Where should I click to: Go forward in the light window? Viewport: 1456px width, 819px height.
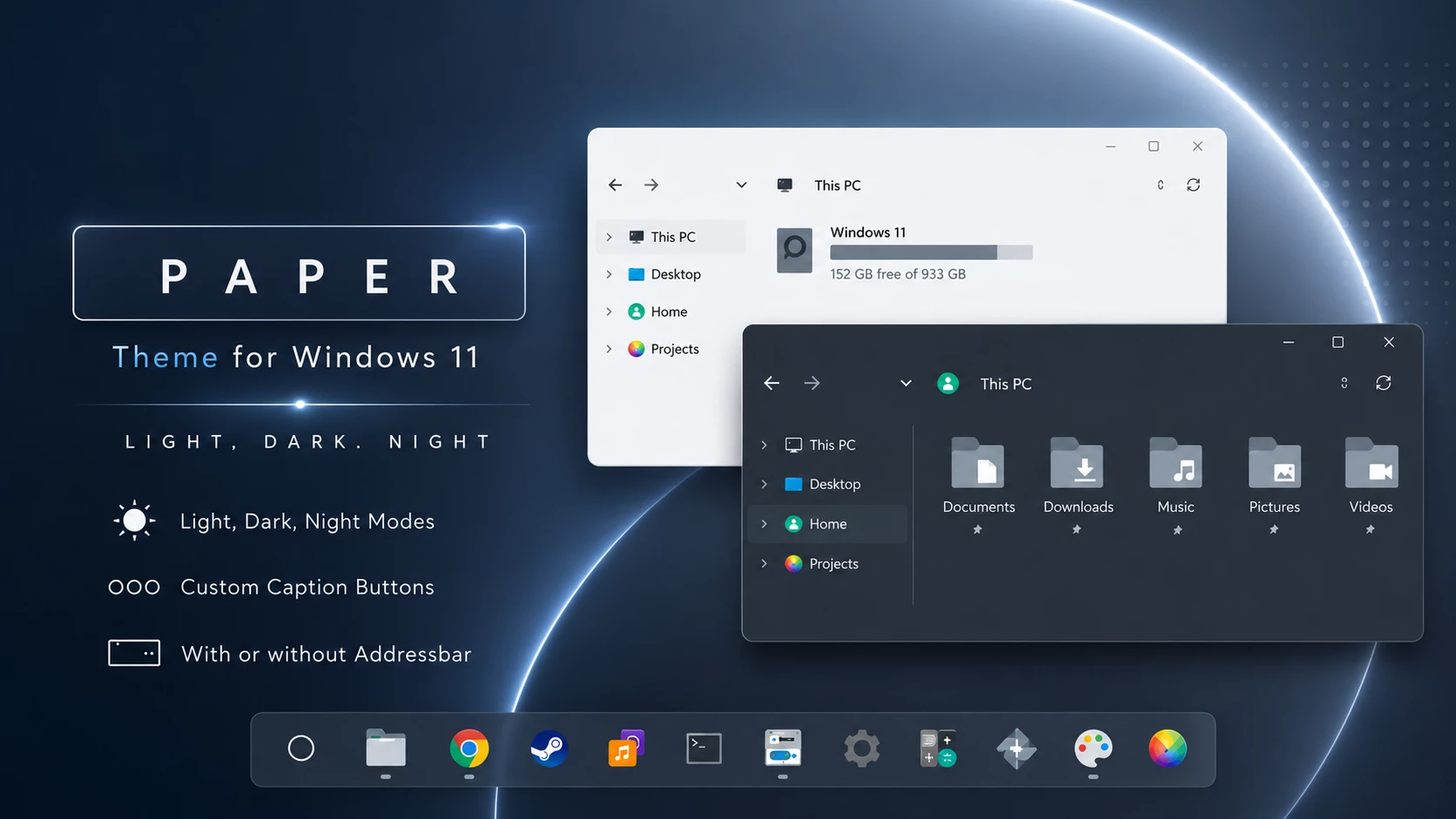[651, 185]
